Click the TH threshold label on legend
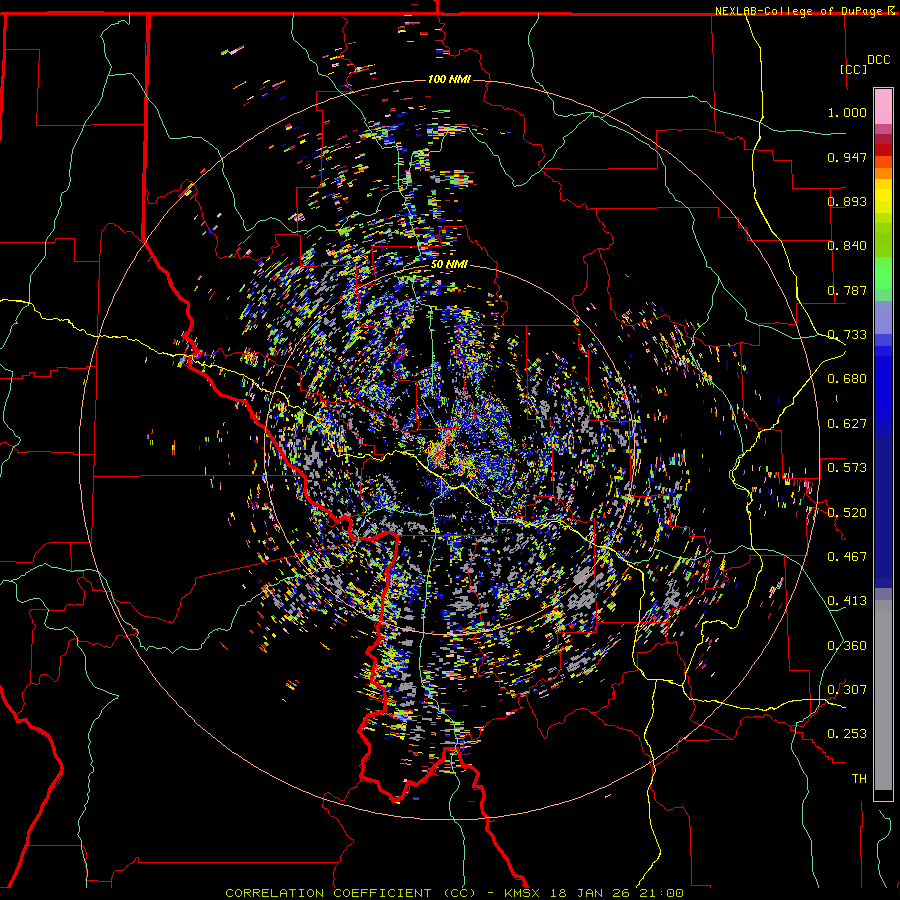Screen dimensions: 900x900 tap(859, 779)
